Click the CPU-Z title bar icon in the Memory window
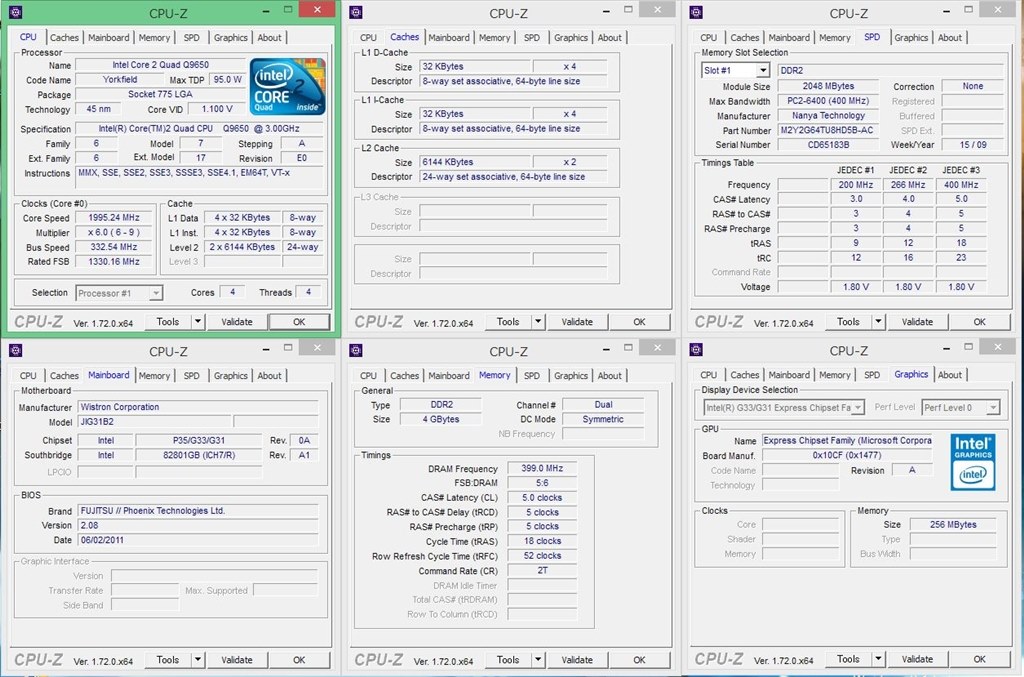The image size is (1024, 677). pos(357,350)
